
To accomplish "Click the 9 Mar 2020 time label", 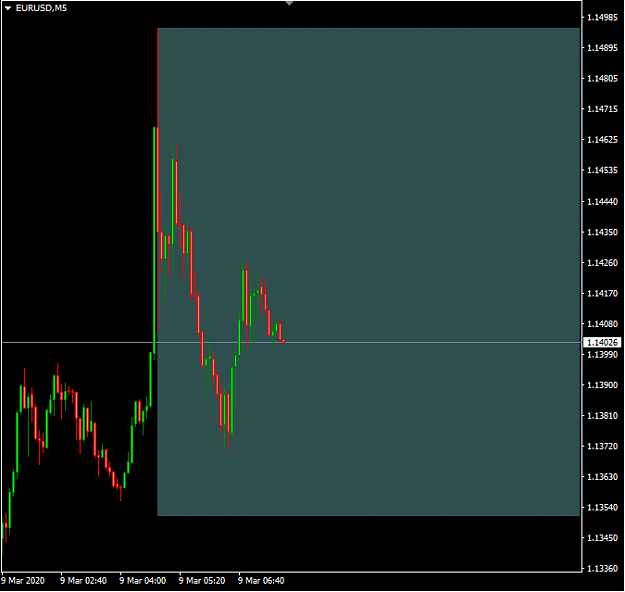I will pos(23,581).
